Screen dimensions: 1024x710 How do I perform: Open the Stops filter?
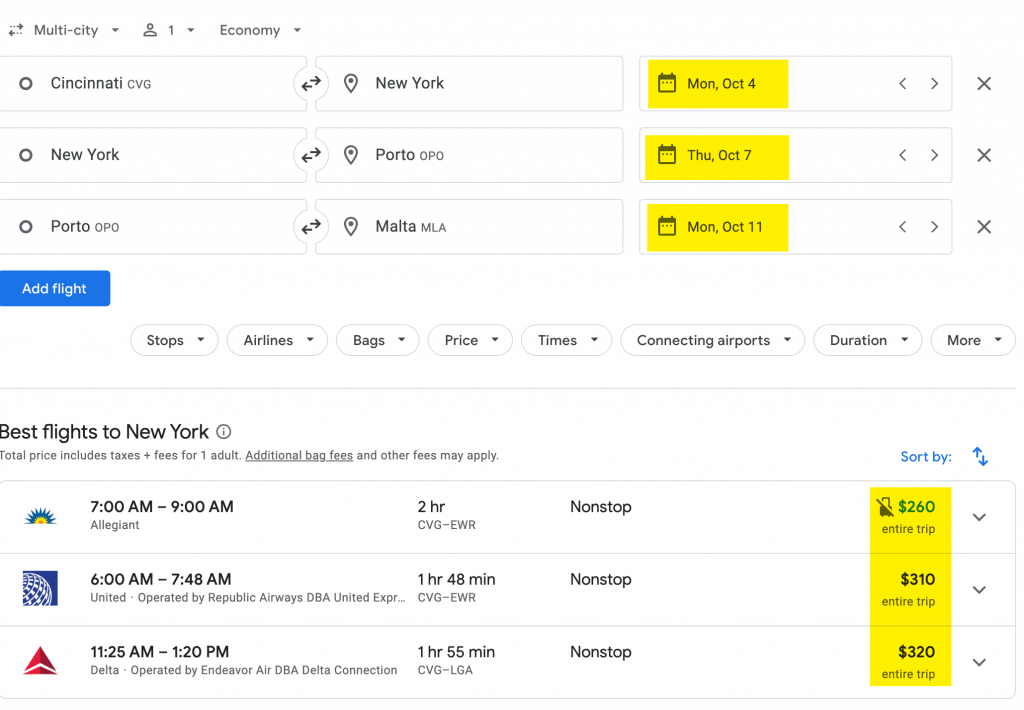(175, 340)
